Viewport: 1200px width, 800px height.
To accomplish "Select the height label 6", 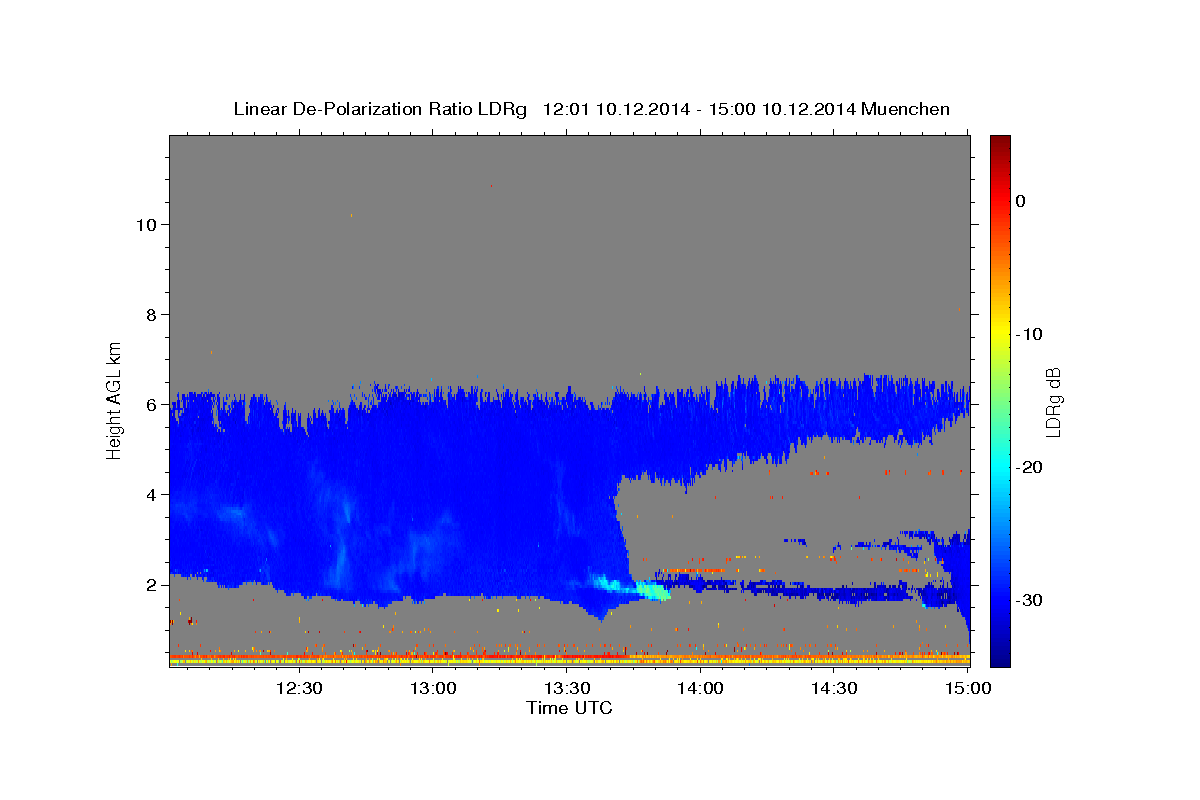I will pos(151,405).
